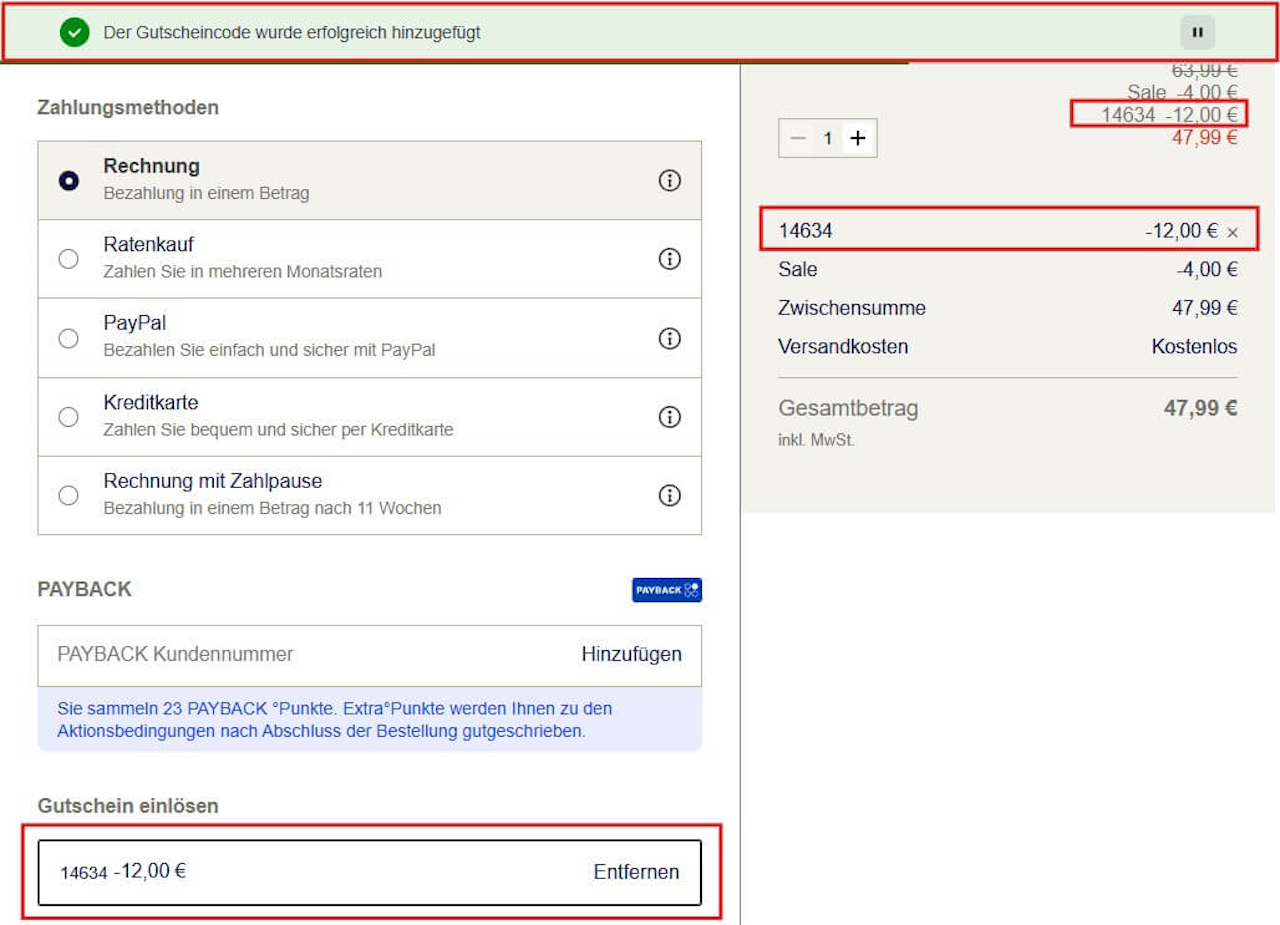Screen dimensions: 1280x925
Task: Click the struck-through 63,99 € price
Action: click(1205, 70)
